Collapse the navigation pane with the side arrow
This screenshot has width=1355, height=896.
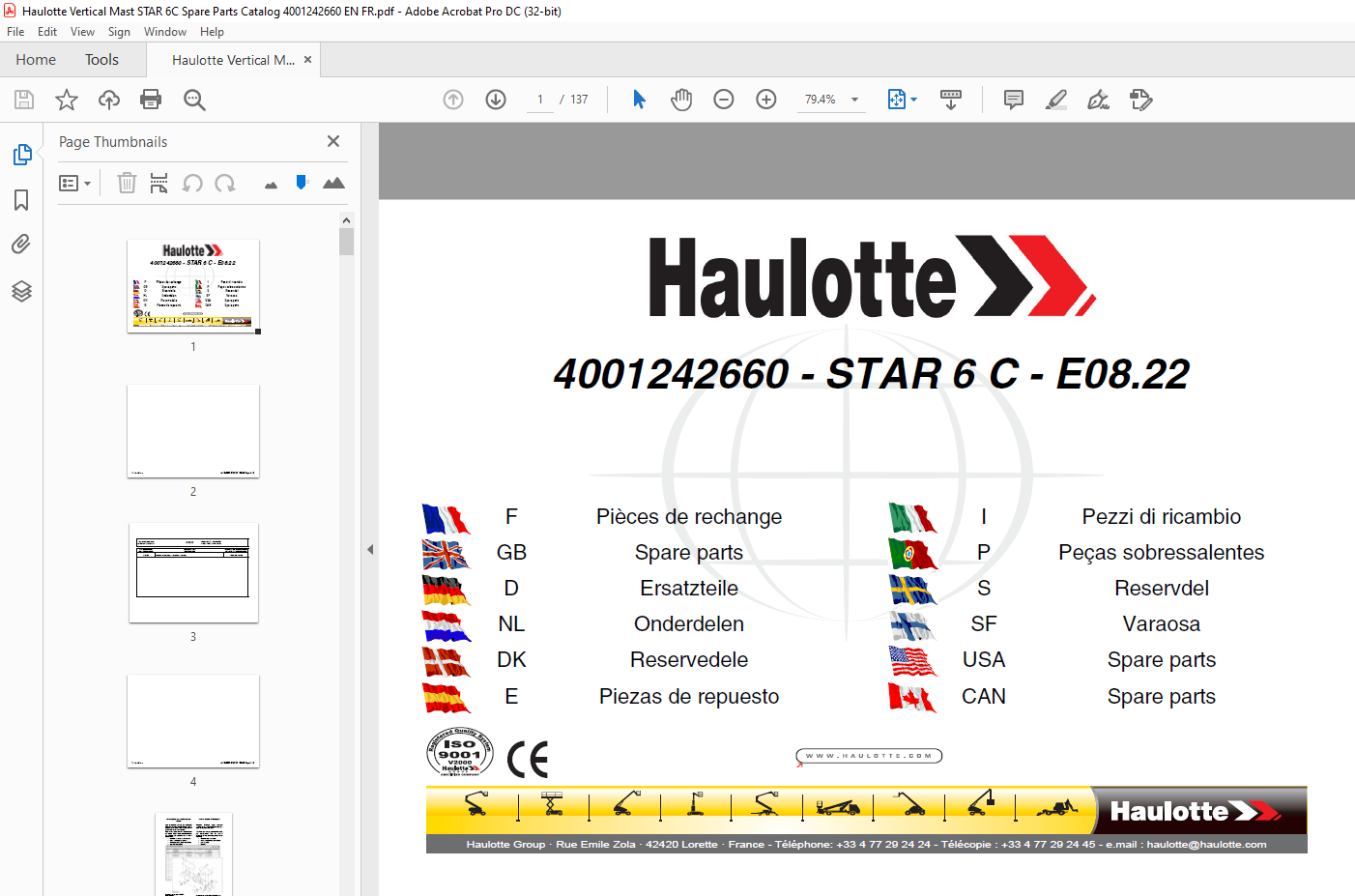[370, 549]
